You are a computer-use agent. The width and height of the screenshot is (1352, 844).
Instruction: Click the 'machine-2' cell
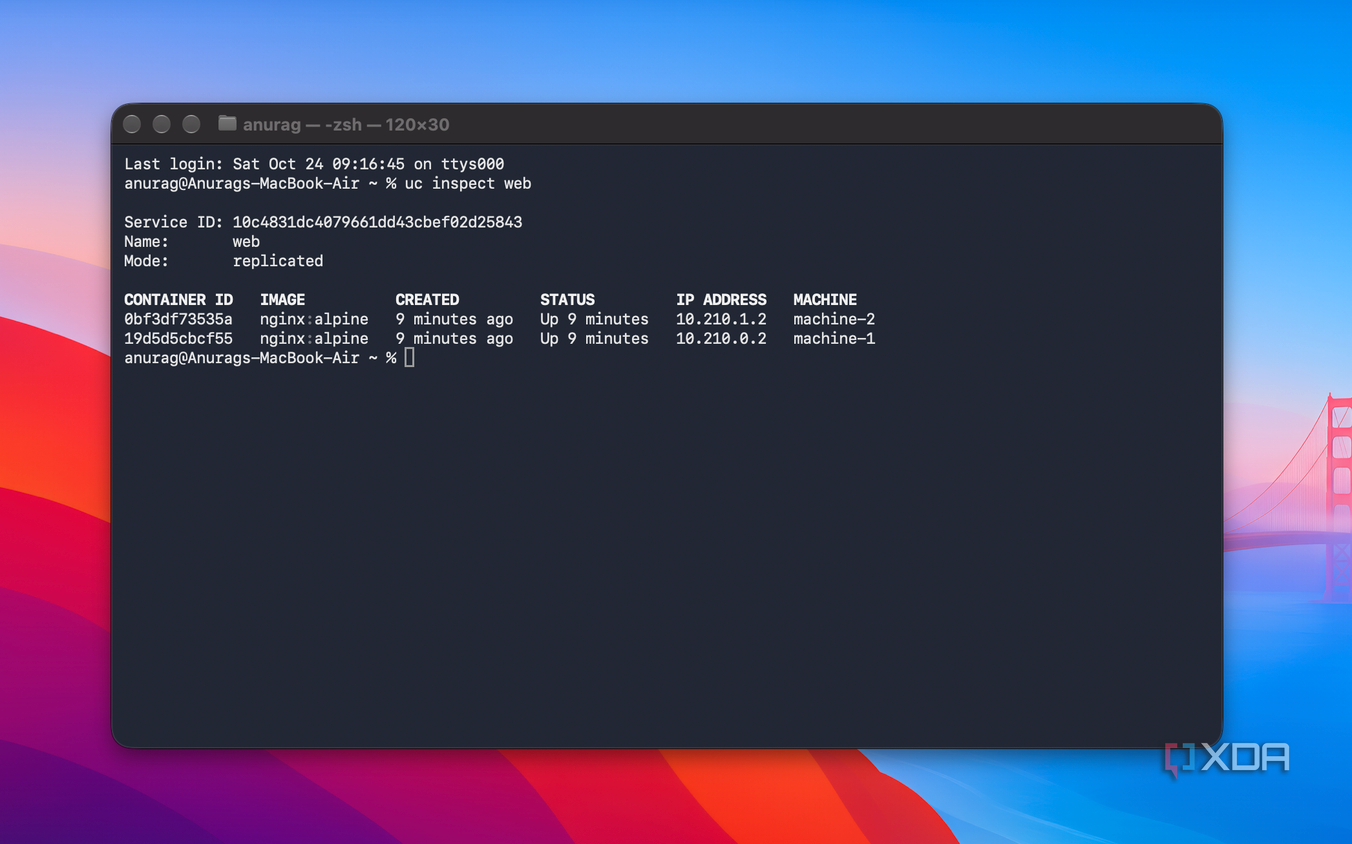[834, 319]
